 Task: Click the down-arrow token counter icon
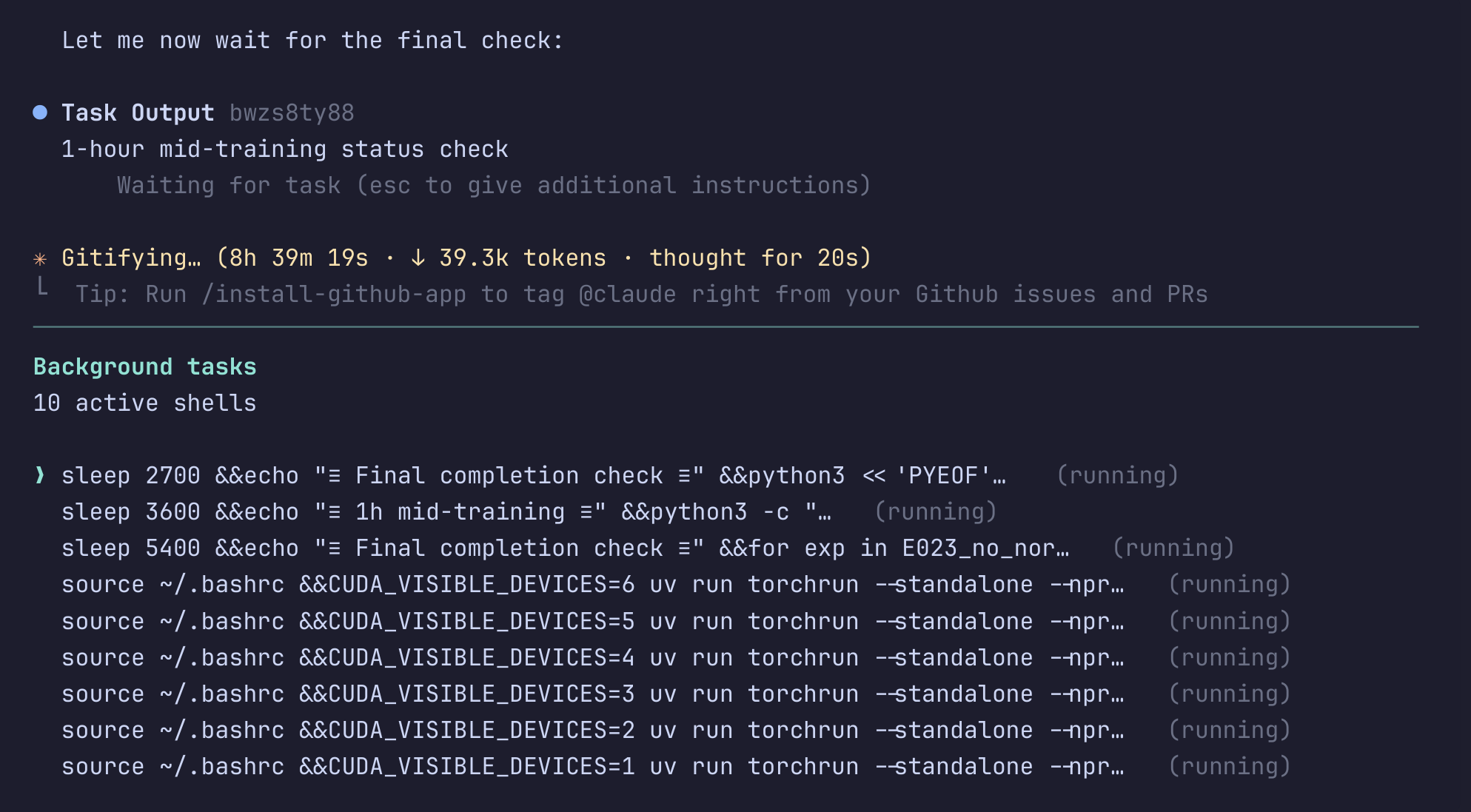click(419, 258)
